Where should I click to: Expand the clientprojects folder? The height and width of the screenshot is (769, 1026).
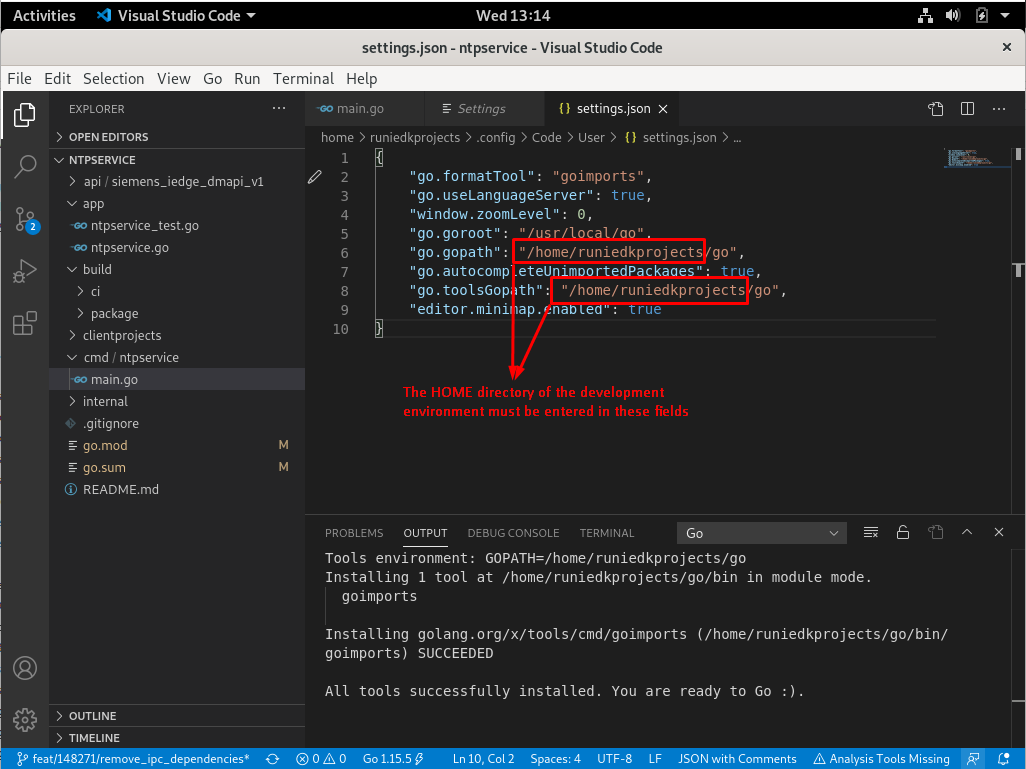pyautogui.click(x=122, y=335)
